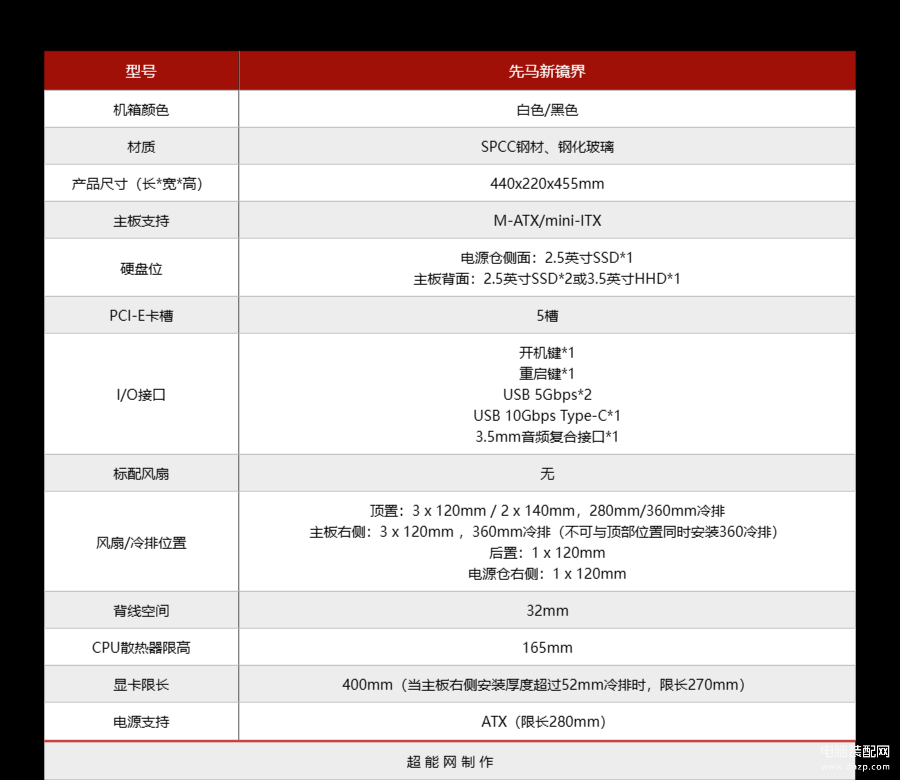Viewport: 900px width, 780px height.
Task: Click SPCC钢材、钢化玻璃 material value
Action: (547, 147)
